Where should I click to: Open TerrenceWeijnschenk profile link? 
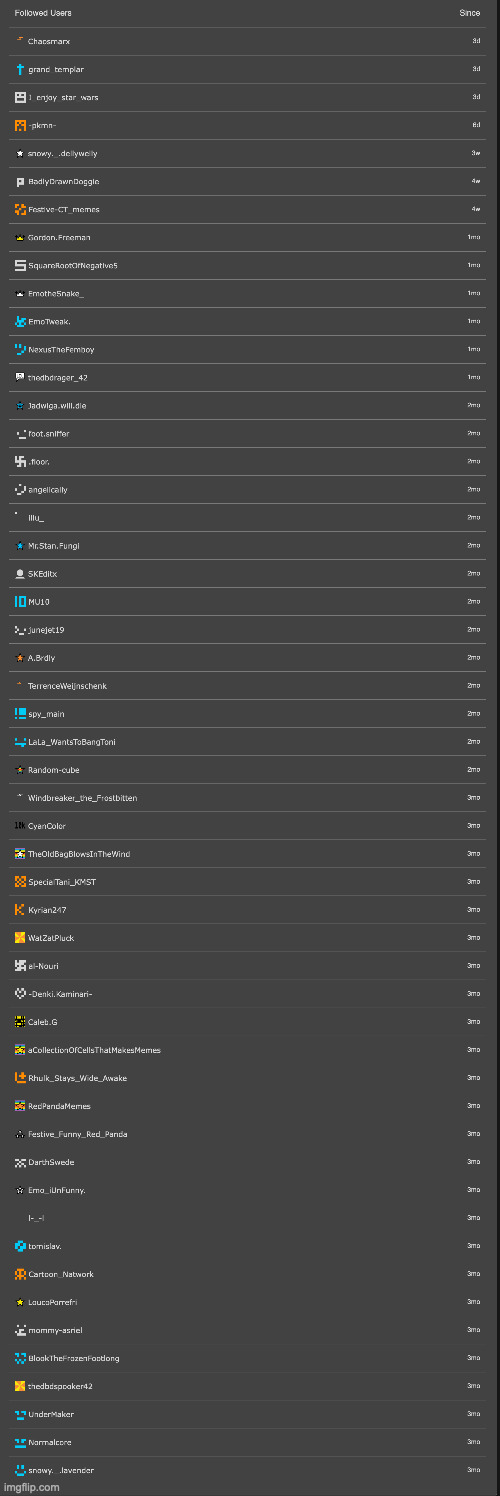(67, 685)
